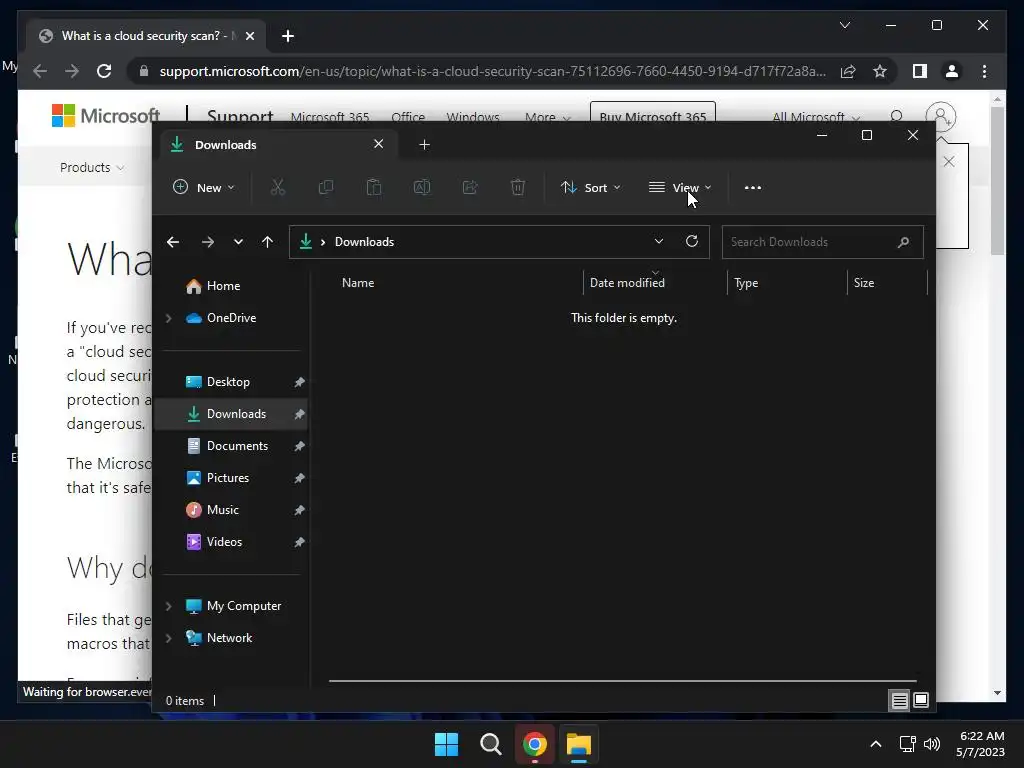This screenshot has height=768, width=1024.
Task: Select Music in navigation pane
Action: click(x=230, y=510)
